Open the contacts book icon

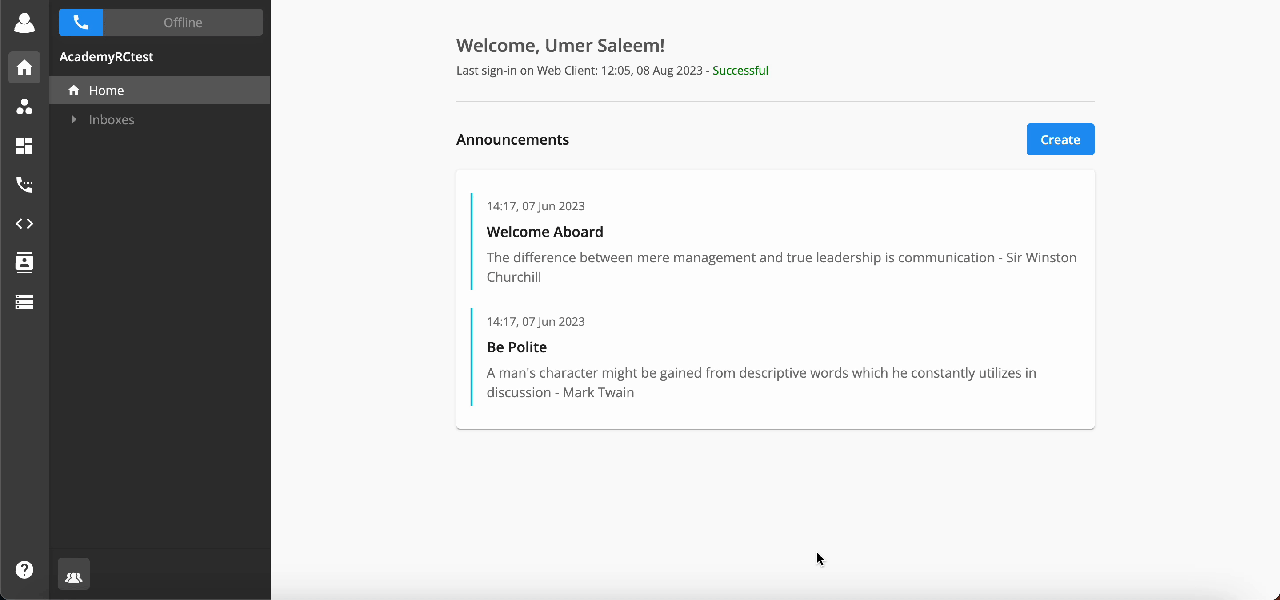tap(24, 262)
